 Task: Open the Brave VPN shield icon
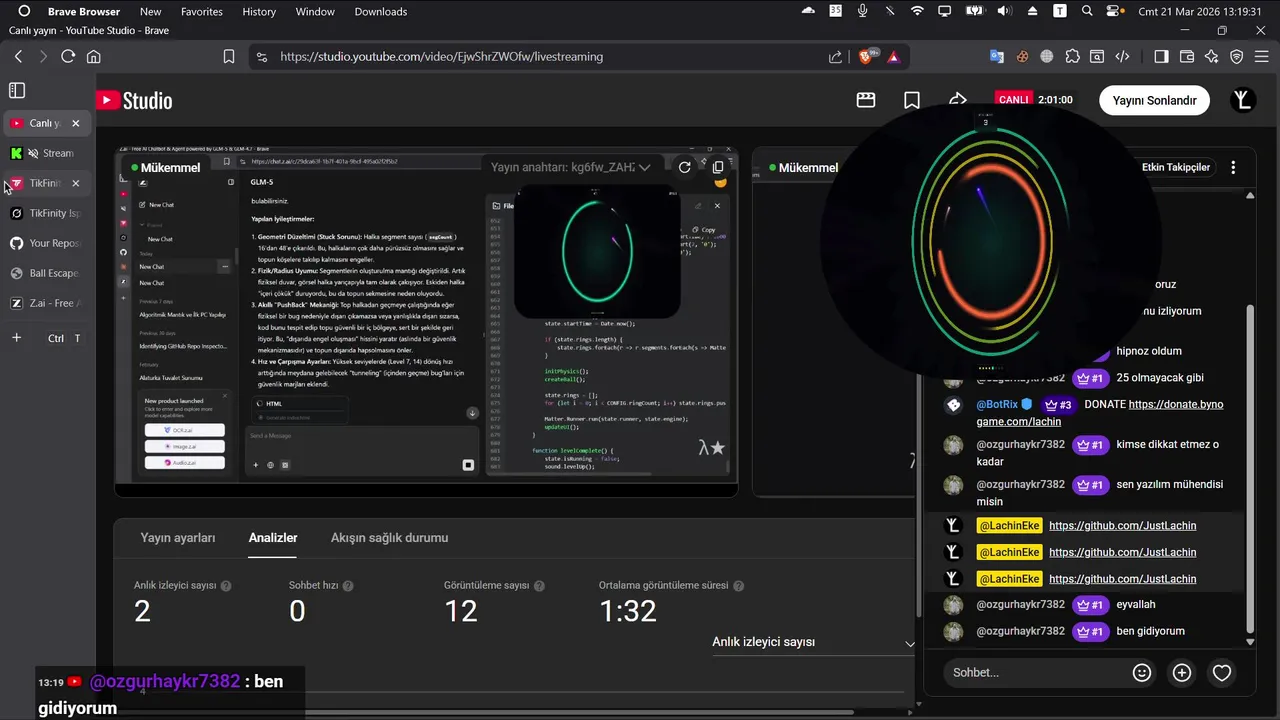click(x=1237, y=57)
